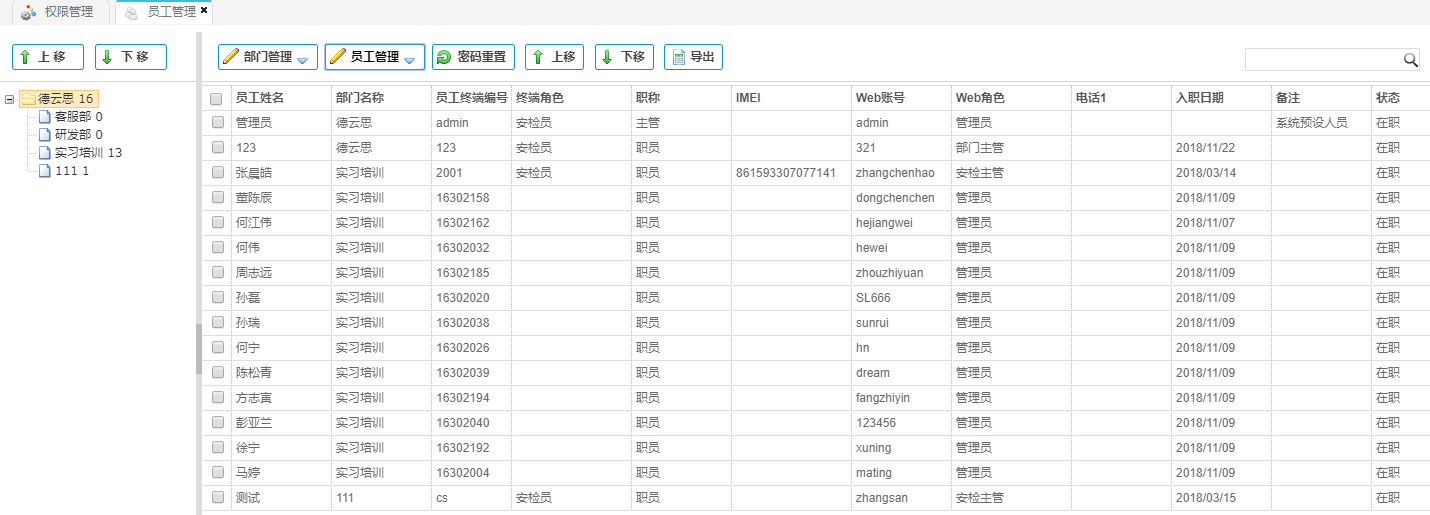Screen dimensions: 1430x515
Task: Close the 员工管理 tab
Action: coord(204,11)
